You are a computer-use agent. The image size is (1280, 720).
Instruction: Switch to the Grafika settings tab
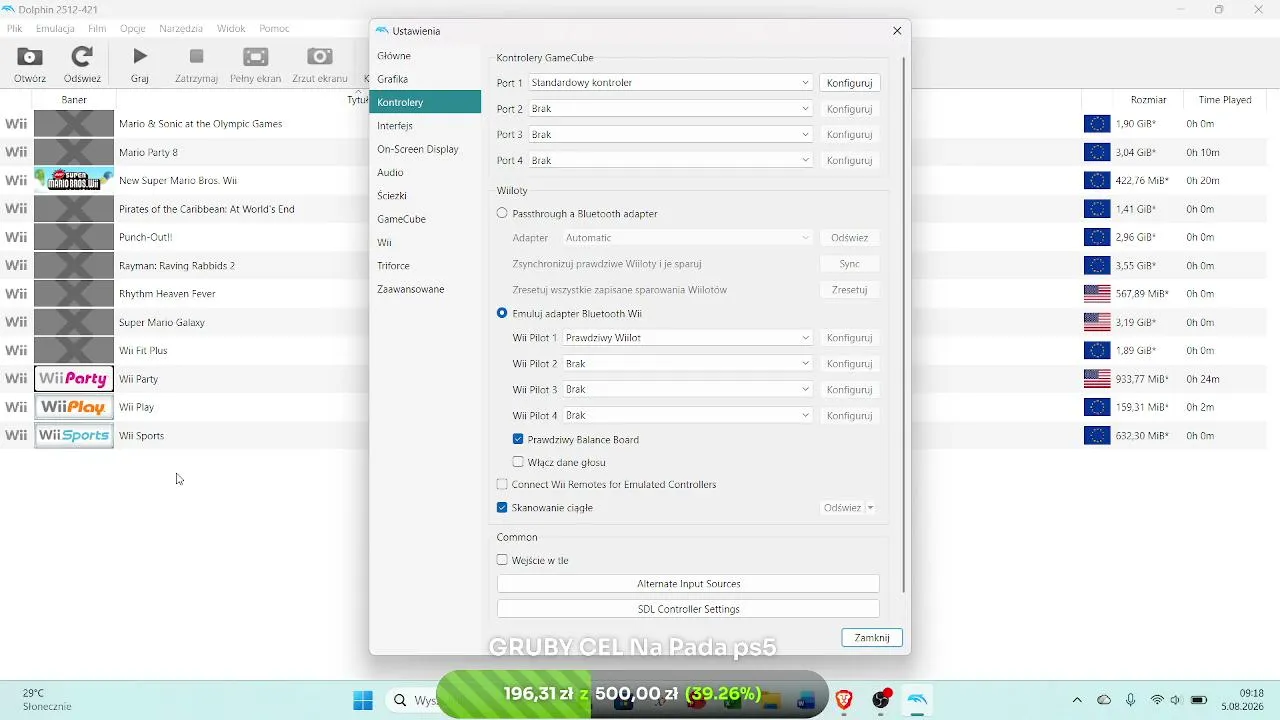pyautogui.click(x=425, y=79)
